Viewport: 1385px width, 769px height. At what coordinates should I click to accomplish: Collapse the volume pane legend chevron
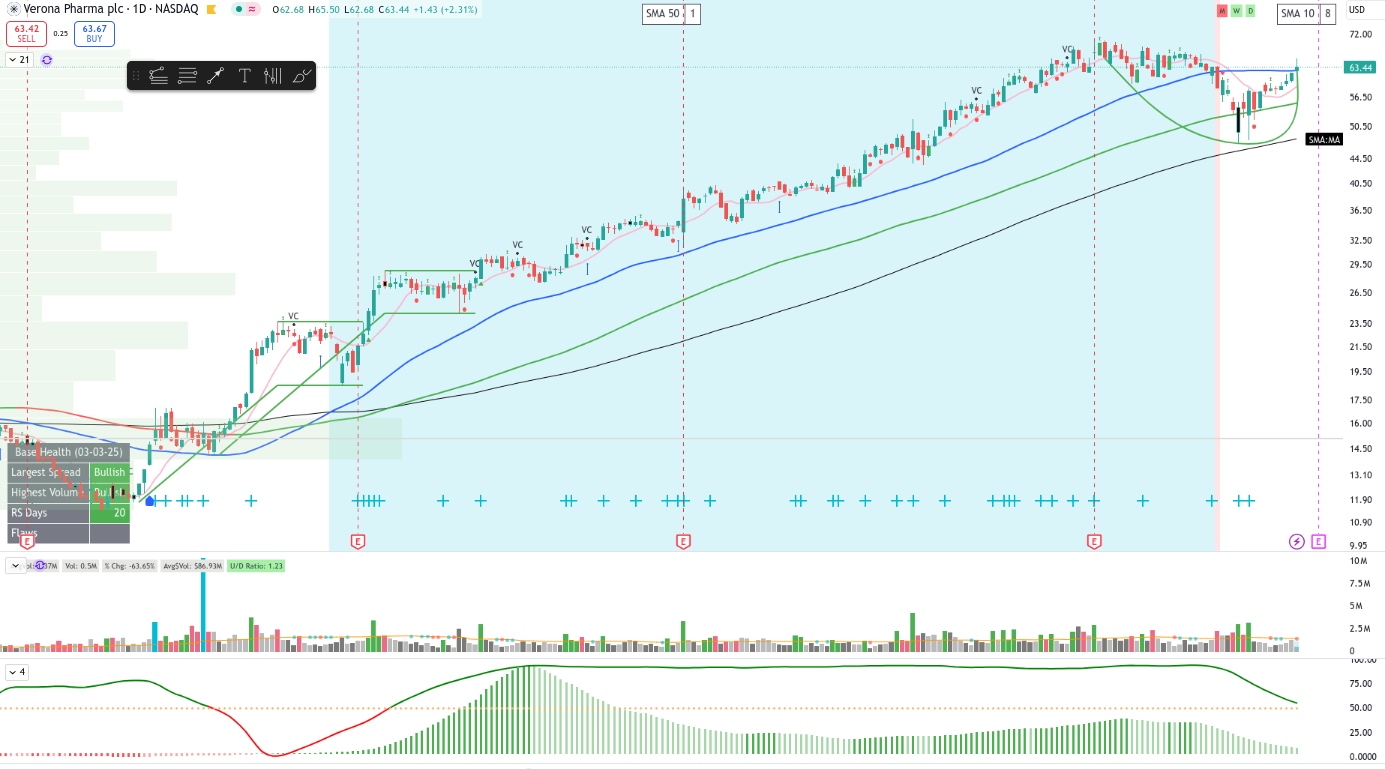click(16, 566)
